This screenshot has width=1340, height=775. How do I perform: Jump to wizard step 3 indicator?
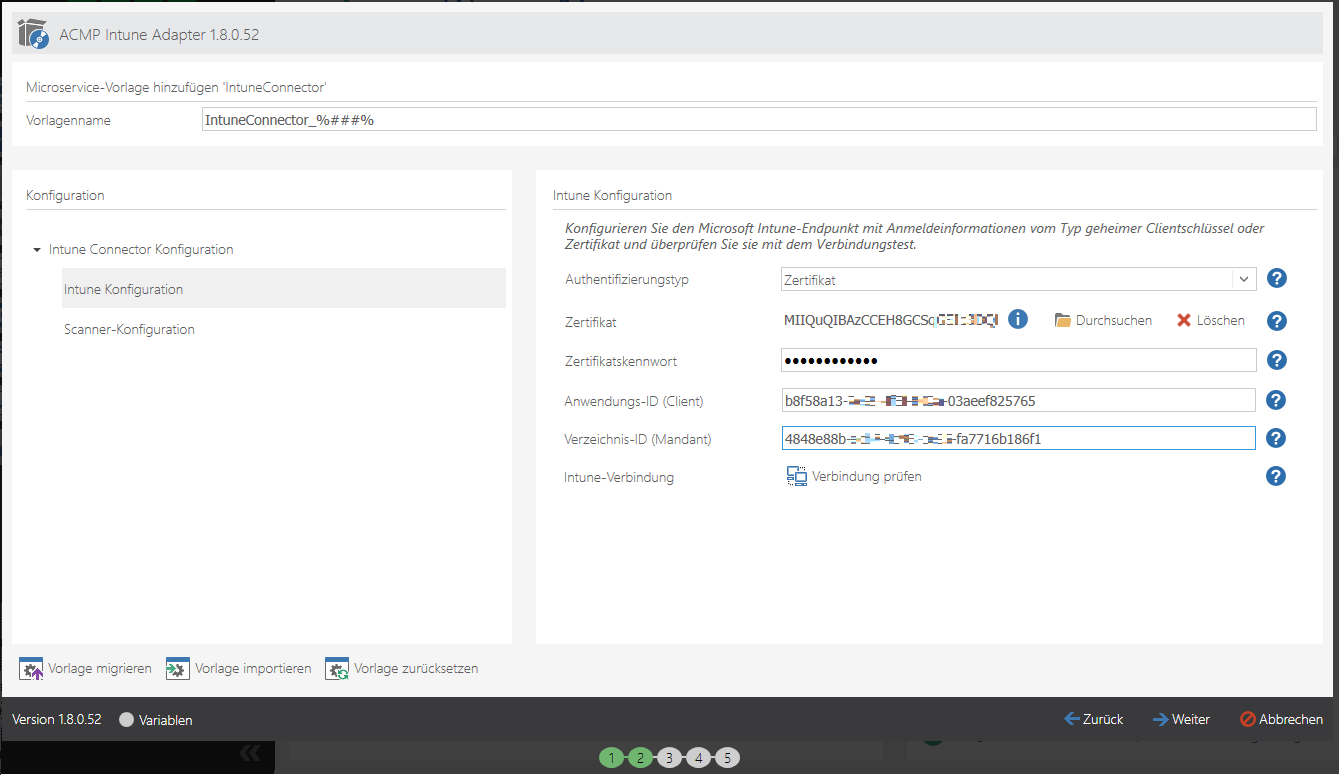click(x=669, y=758)
